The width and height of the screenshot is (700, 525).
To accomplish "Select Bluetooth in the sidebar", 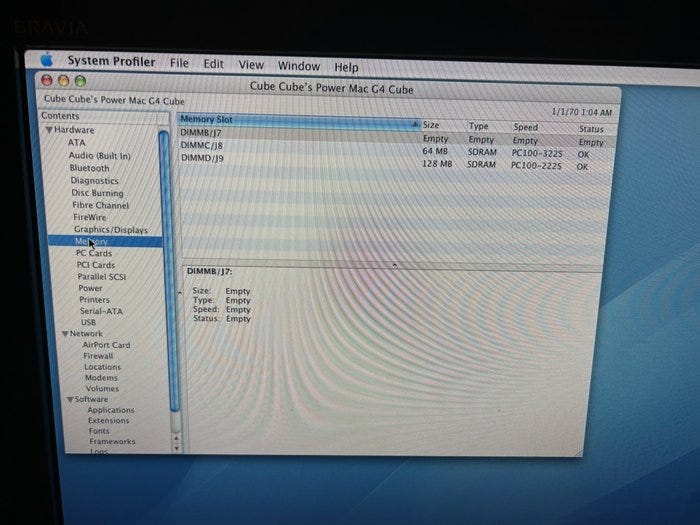I will coord(89,168).
